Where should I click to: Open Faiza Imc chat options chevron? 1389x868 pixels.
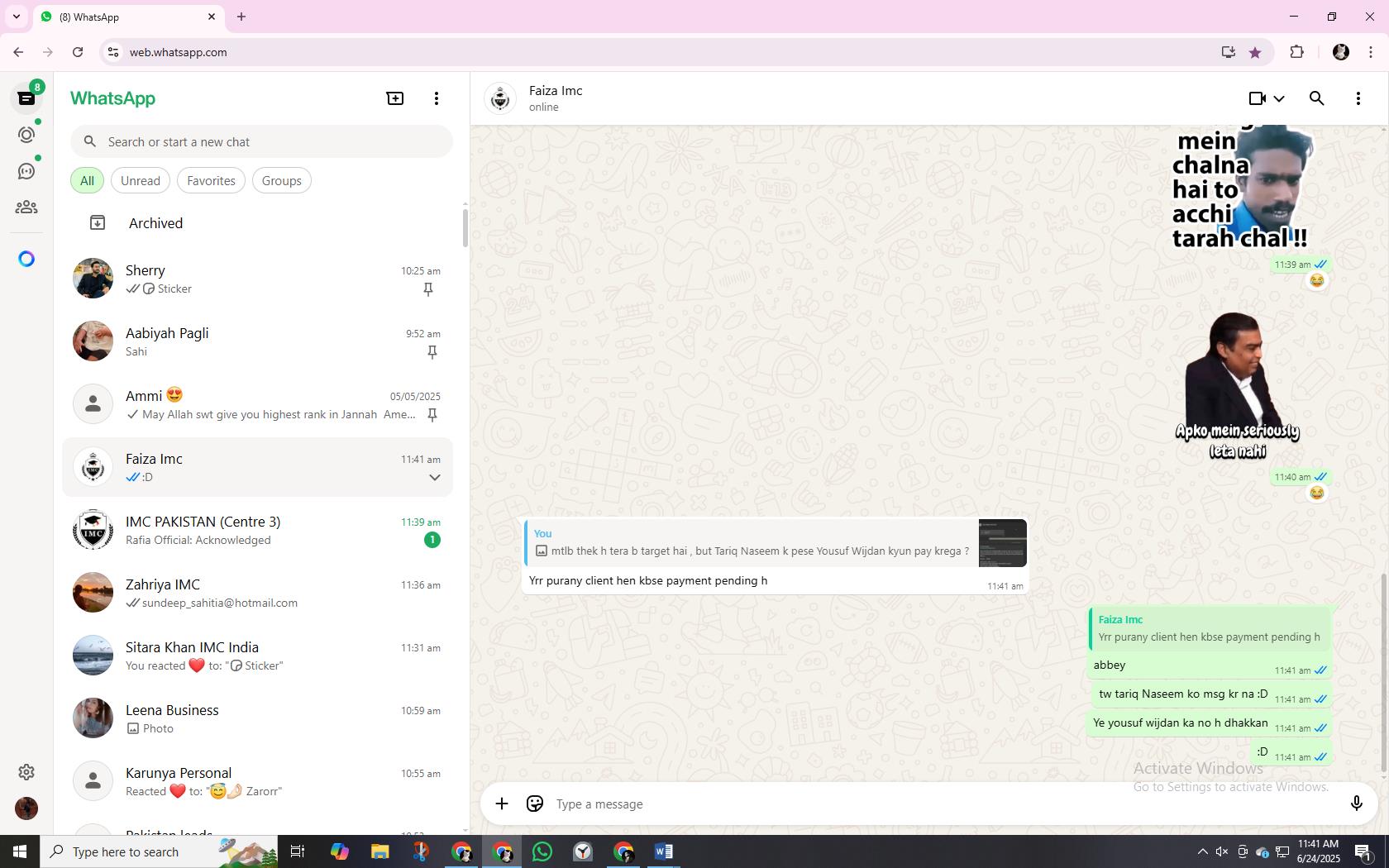[434, 478]
